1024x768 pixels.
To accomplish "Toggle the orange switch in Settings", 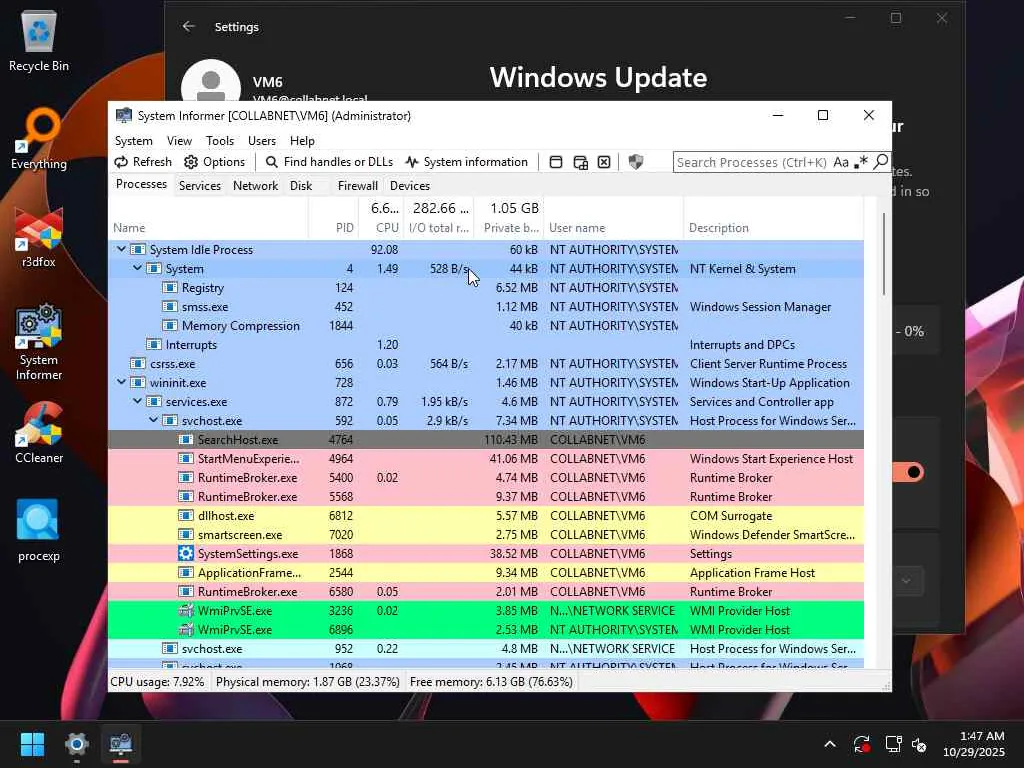I will (909, 472).
